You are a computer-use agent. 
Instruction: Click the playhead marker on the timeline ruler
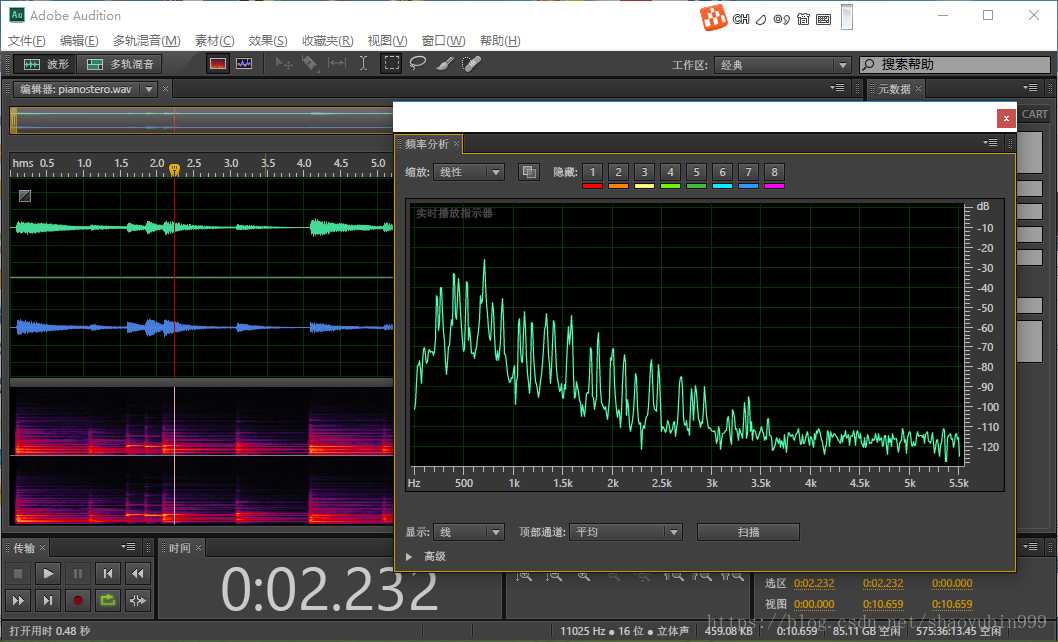(174, 169)
